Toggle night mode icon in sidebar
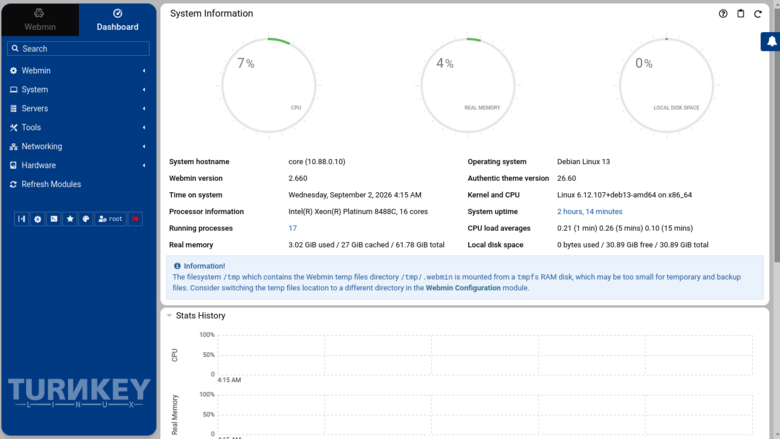The image size is (780, 439). pos(37,219)
